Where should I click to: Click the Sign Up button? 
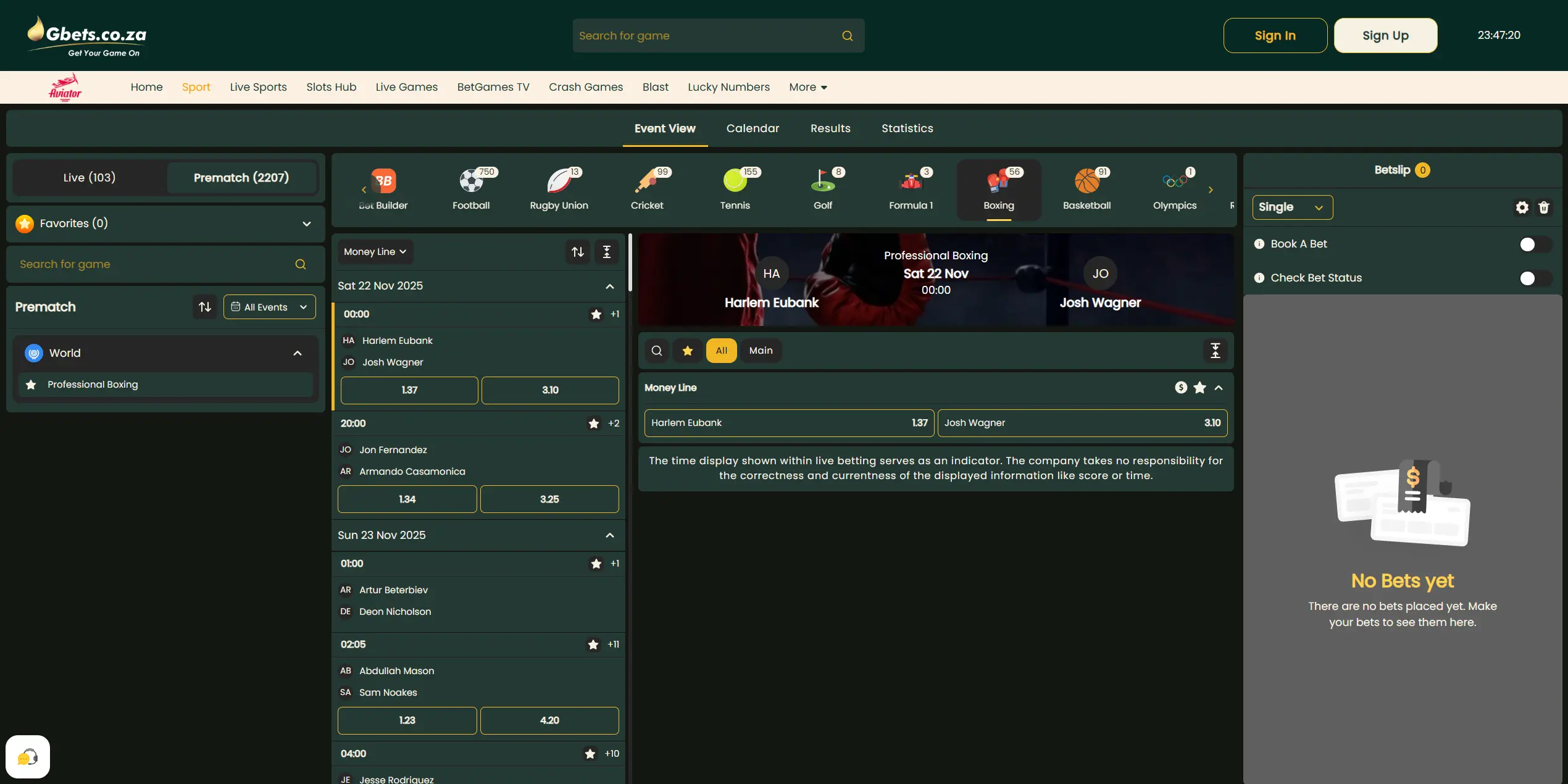point(1385,35)
